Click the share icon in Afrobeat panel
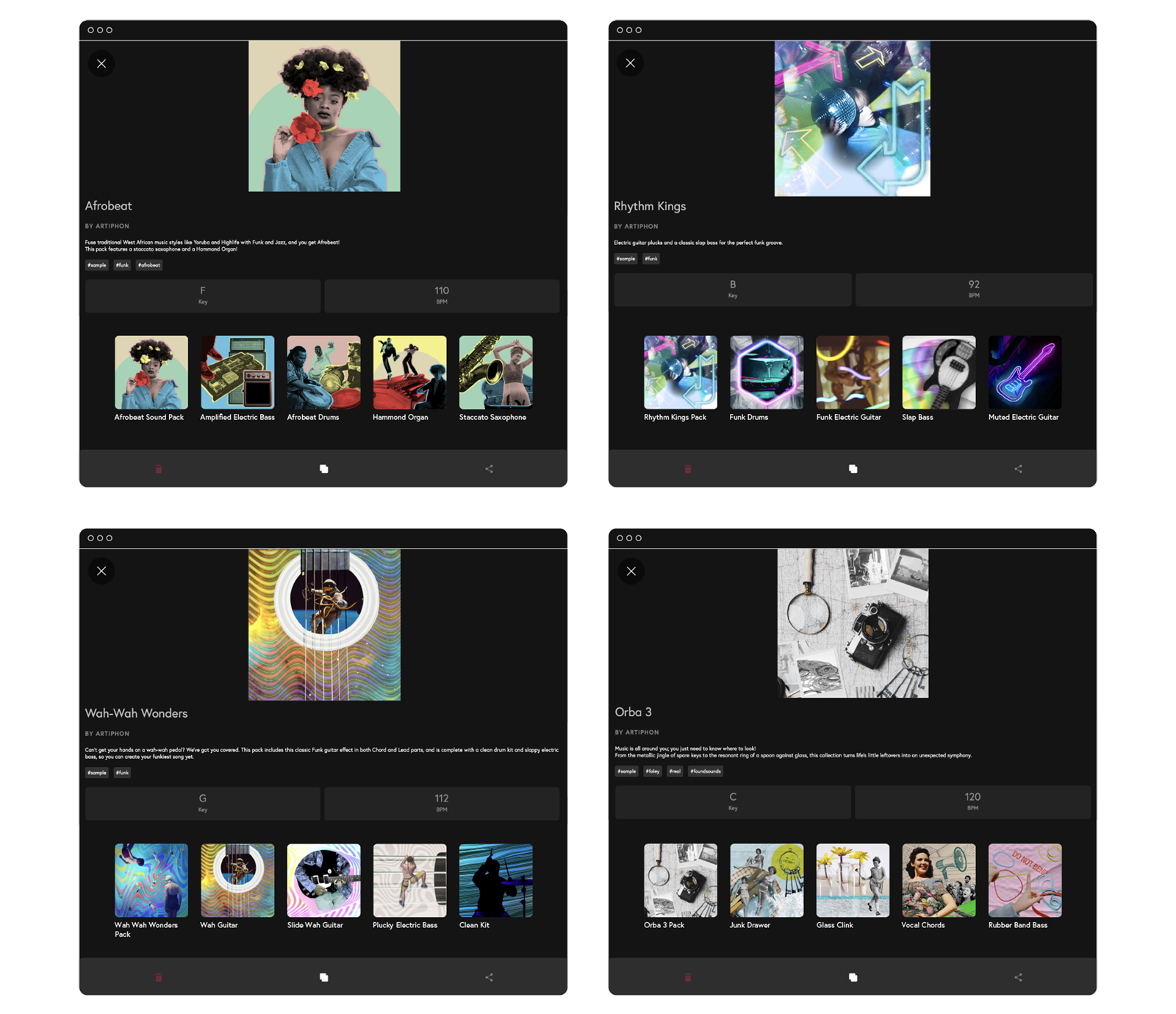 click(x=490, y=469)
